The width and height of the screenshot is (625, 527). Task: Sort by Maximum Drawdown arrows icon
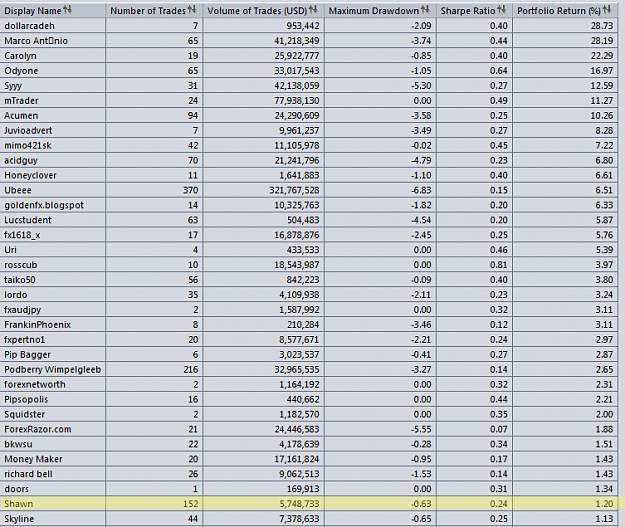click(x=425, y=10)
